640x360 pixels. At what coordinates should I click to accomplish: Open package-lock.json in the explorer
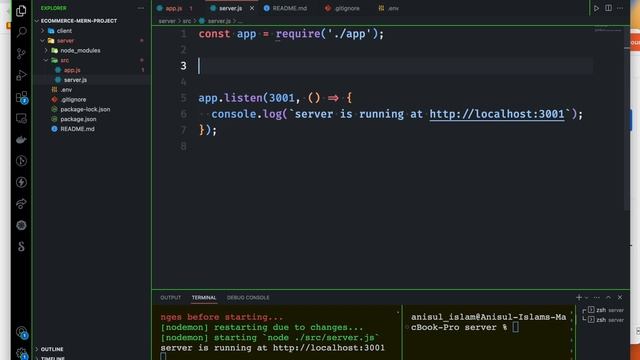85,109
